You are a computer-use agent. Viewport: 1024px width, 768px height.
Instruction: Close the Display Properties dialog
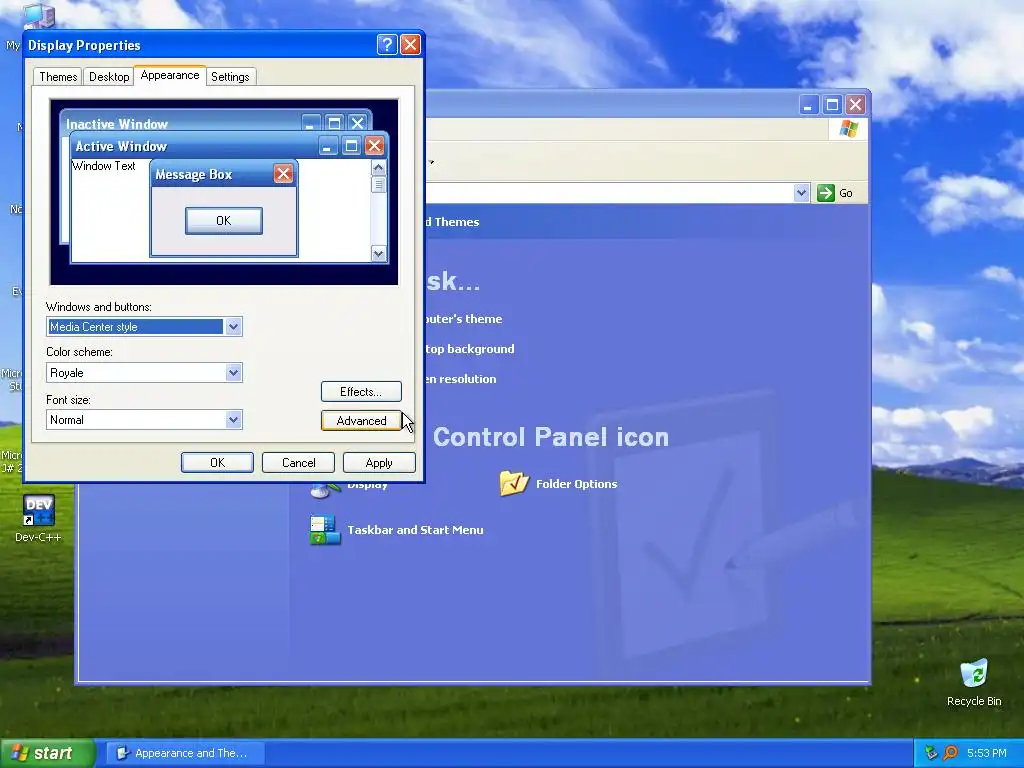pos(410,44)
